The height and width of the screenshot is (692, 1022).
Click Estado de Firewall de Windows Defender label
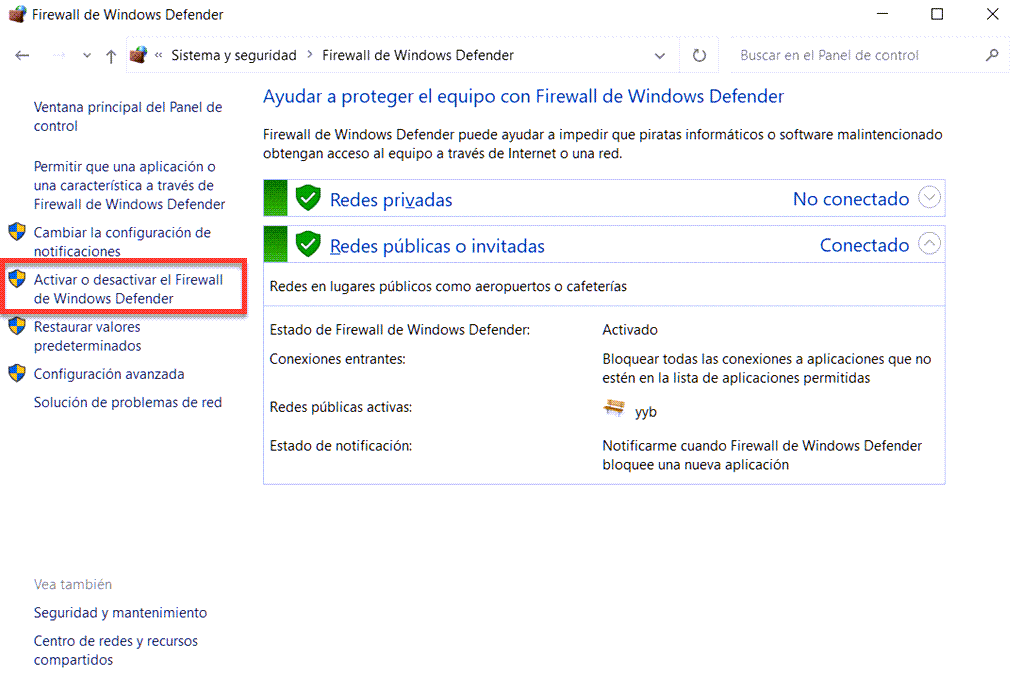click(400, 330)
